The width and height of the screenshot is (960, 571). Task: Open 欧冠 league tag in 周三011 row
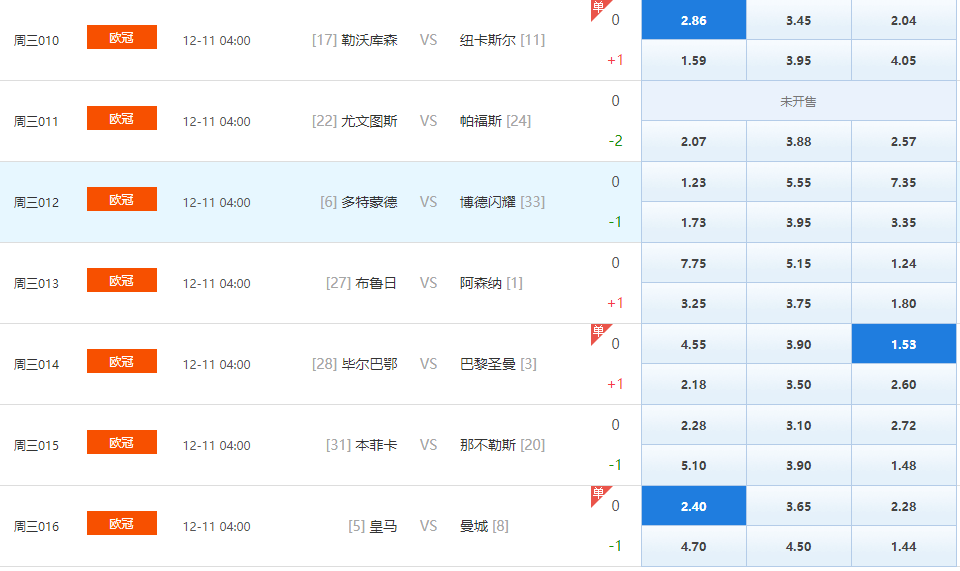[x=122, y=118]
